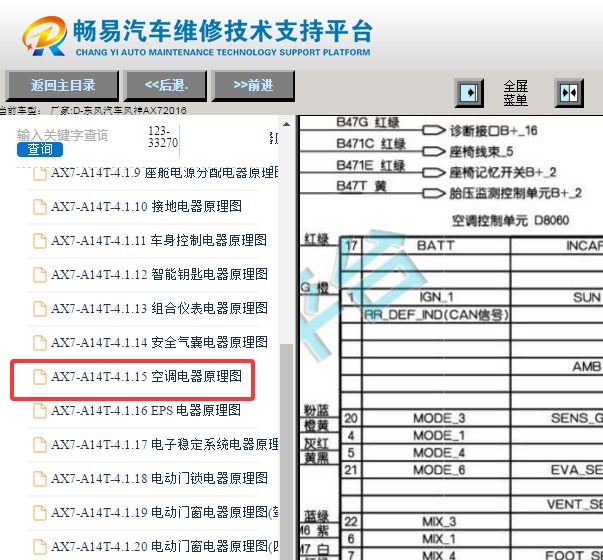Open AX7-A14T-4.1.19 电动门窗电器原理图

click(x=165, y=512)
